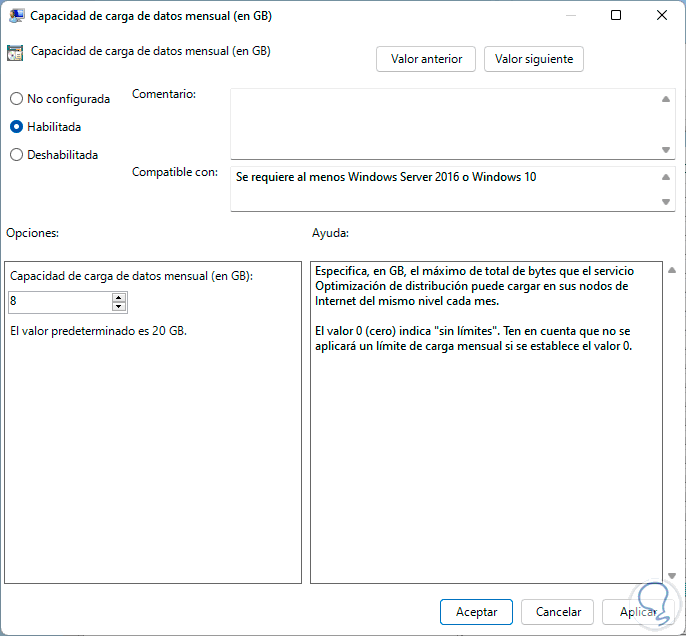Screen dimensions: 686x636
Task: Increase monthly upload cap with up spinner arrow
Action: (x=119, y=297)
